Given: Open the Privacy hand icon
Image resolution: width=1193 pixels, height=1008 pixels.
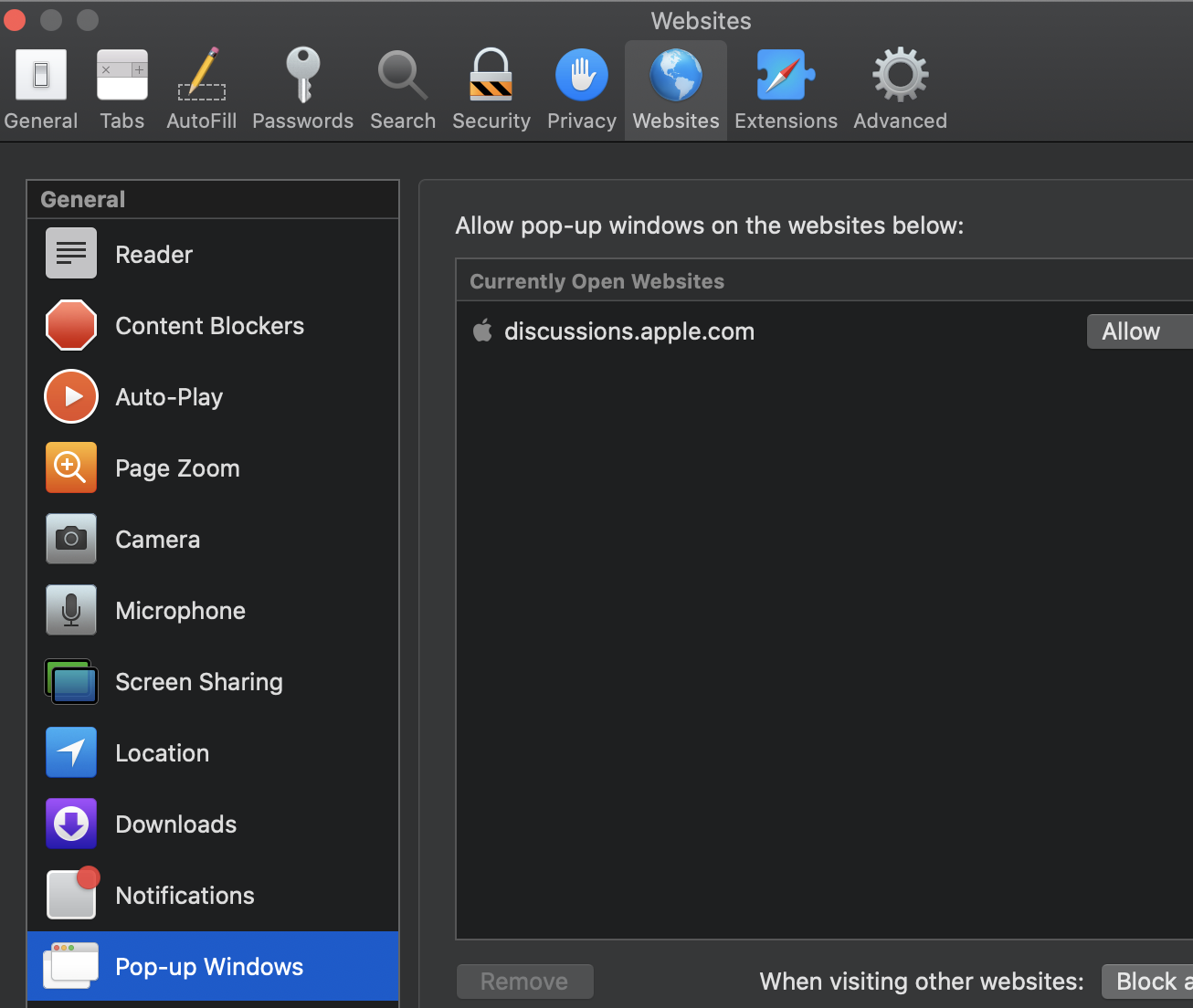Looking at the screenshot, I should point(582,75).
